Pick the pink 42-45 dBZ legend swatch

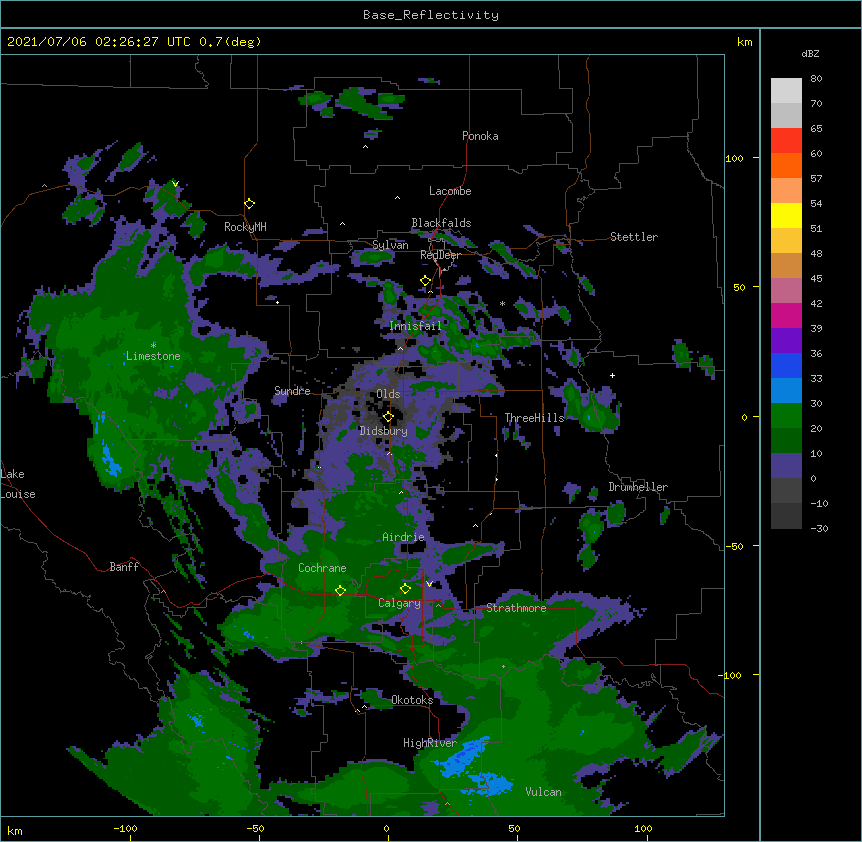(x=786, y=291)
